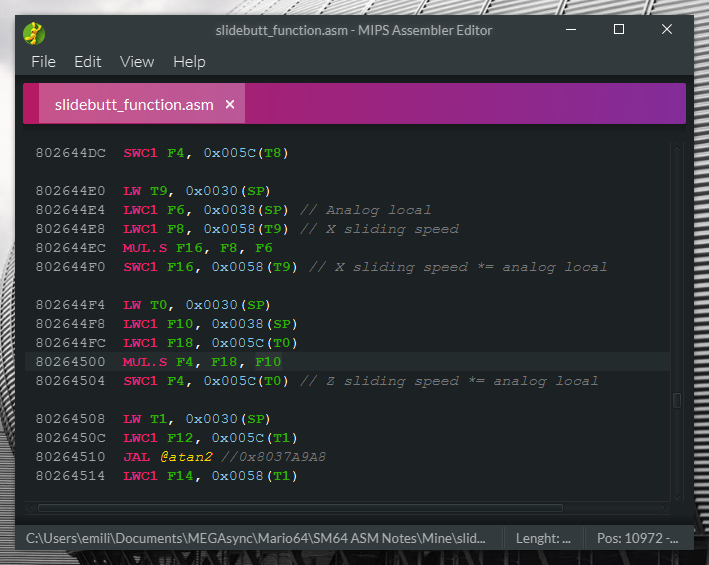Click the vertical scrollbar up arrow

[677, 147]
